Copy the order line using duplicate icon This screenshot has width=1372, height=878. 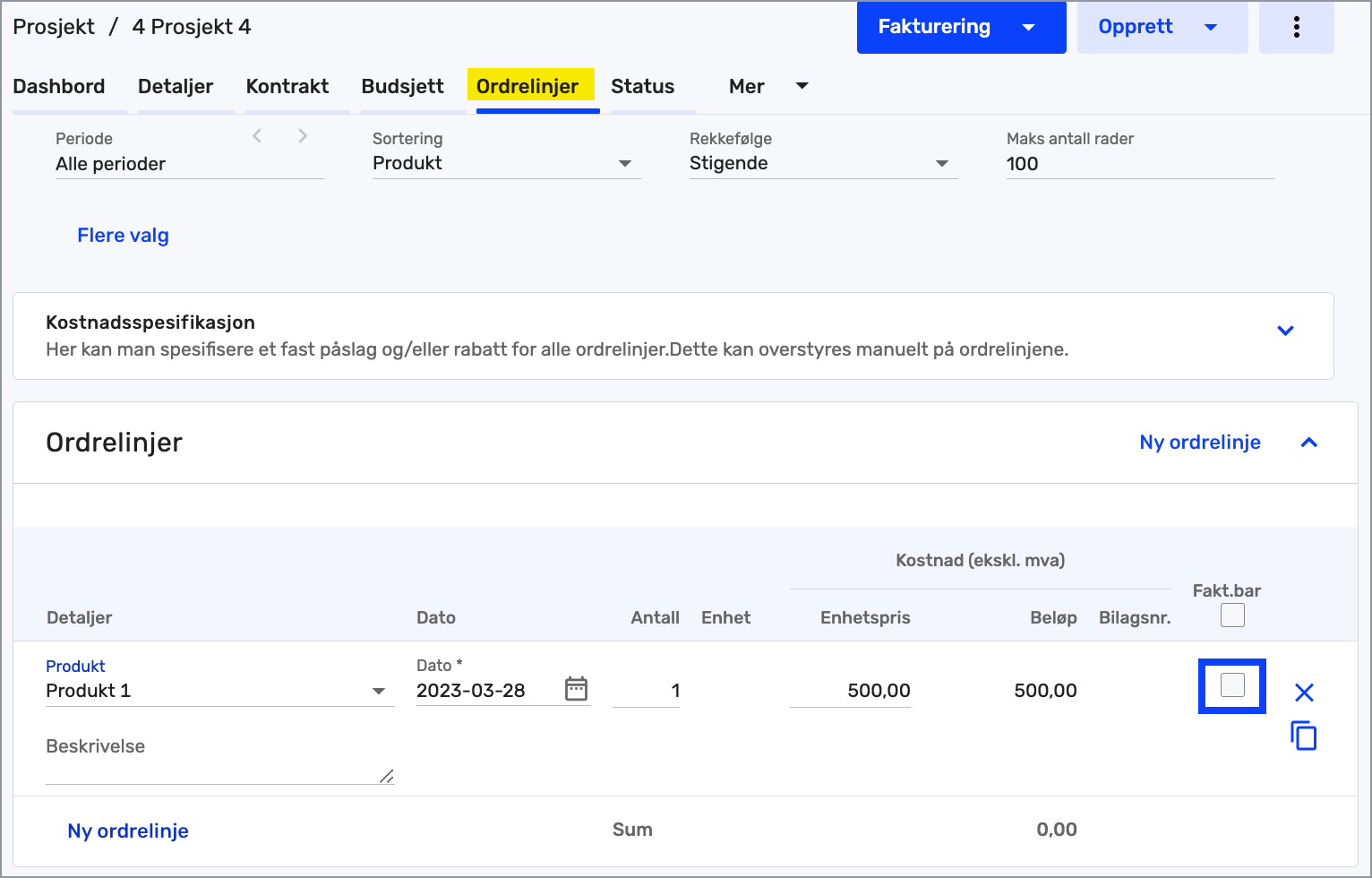(1304, 736)
